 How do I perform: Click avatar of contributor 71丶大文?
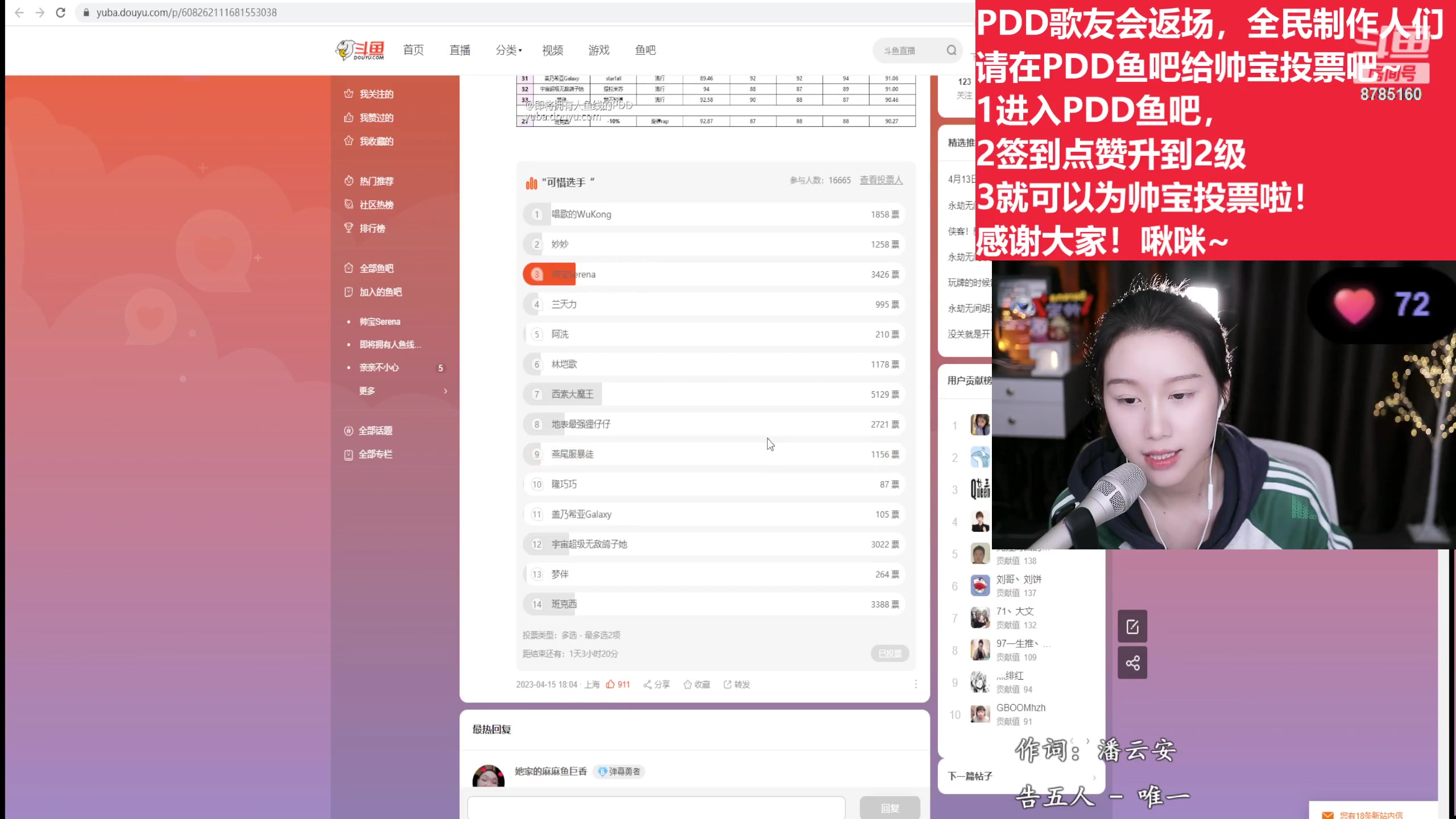click(x=980, y=618)
